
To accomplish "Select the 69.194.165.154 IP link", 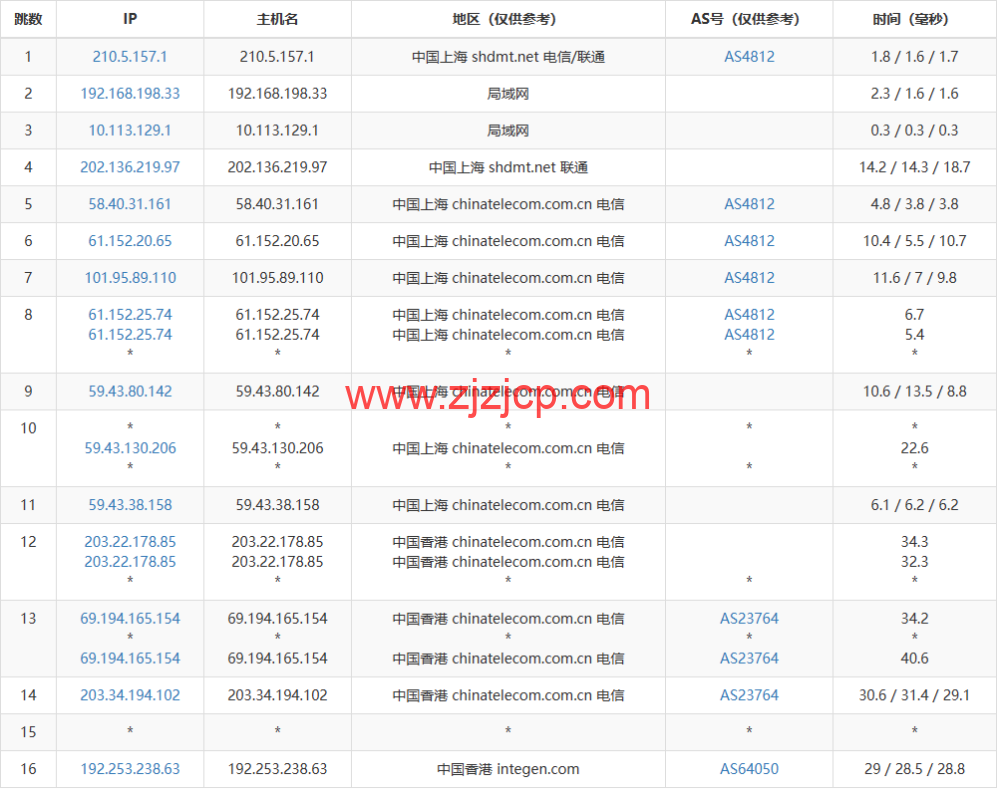I will point(129,618).
